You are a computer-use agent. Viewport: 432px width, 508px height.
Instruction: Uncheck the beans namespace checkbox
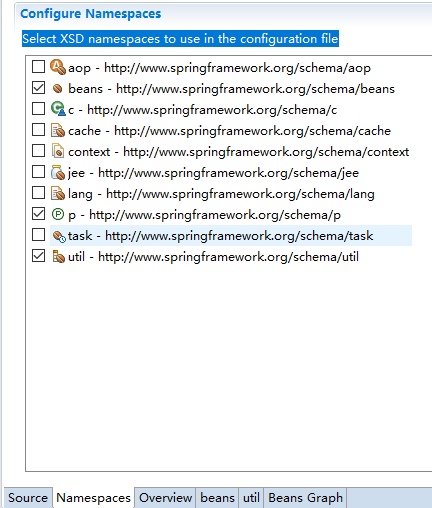[38, 88]
